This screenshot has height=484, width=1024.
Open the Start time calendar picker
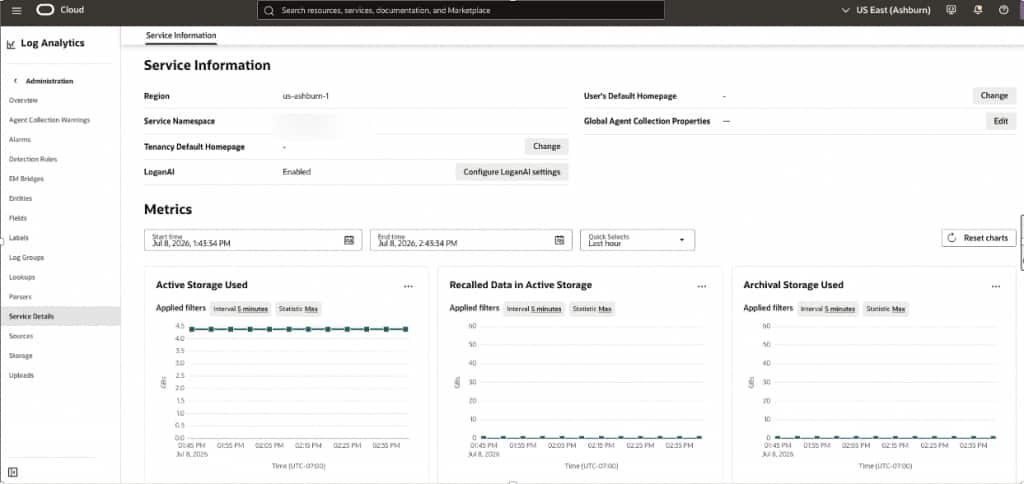pyautogui.click(x=349, y=240)
